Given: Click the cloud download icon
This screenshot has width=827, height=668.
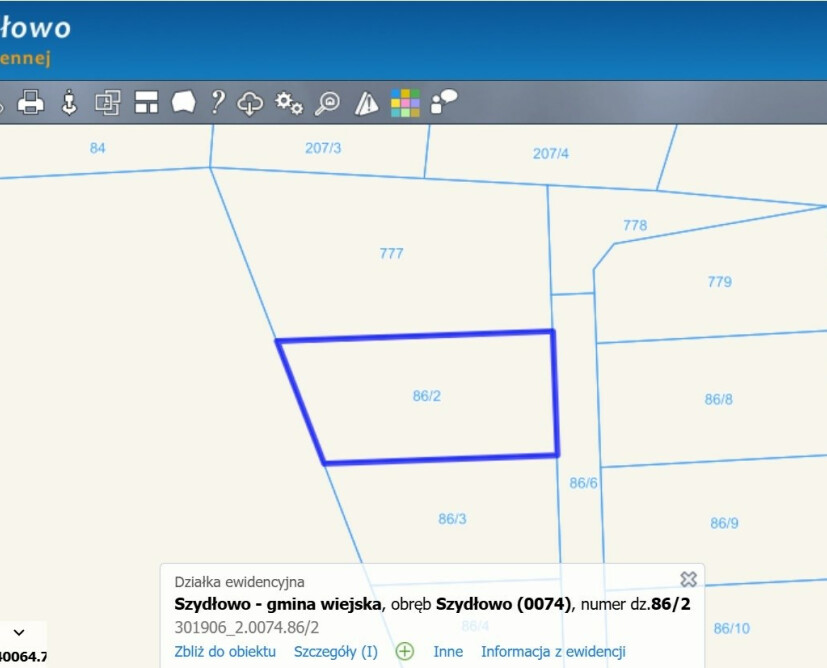Looking at the screenshot, I should point(250,102).
